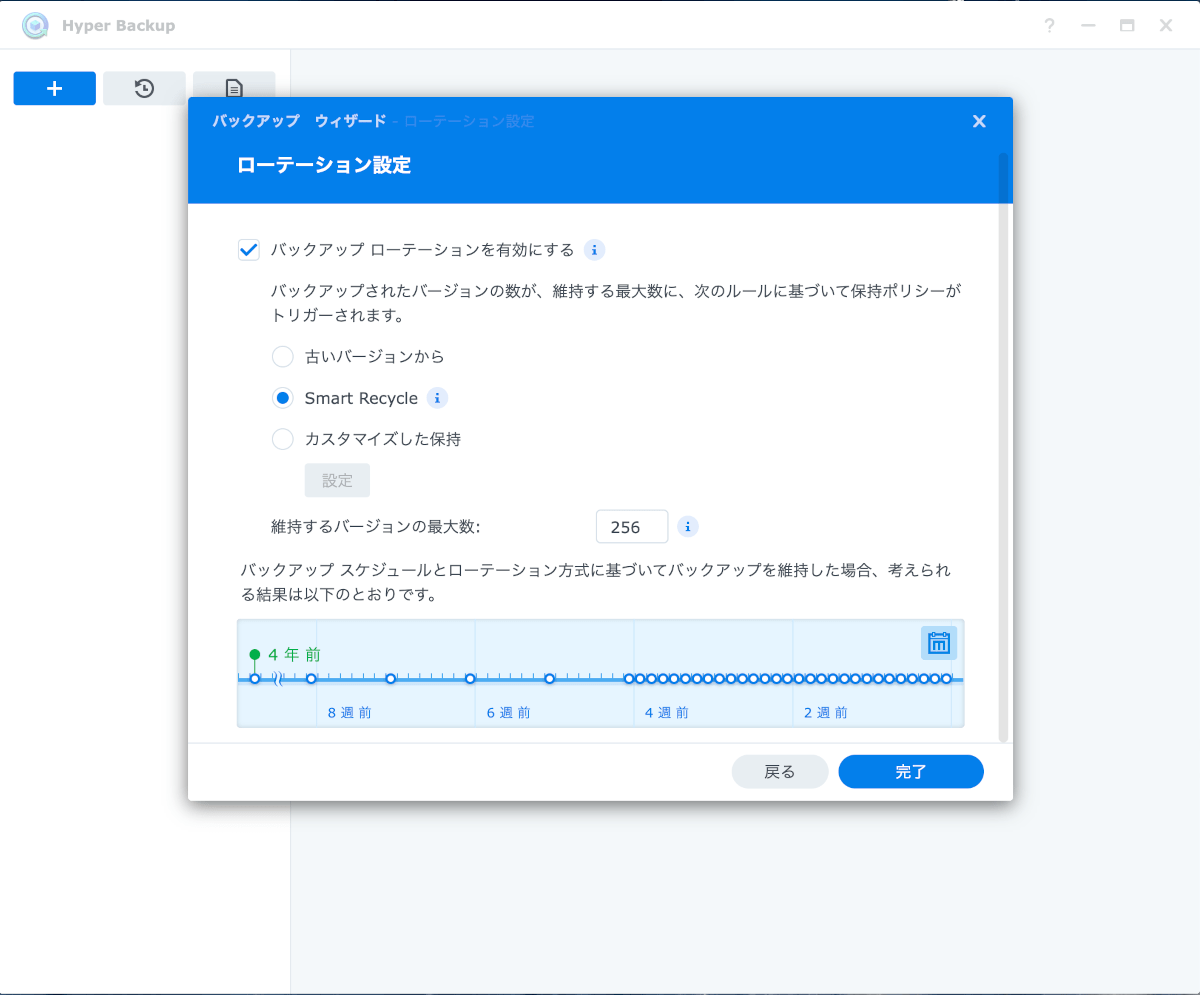Select 古いバージョンから radio option
This screenshot has height=995, width=1200.
pos(283,356)
